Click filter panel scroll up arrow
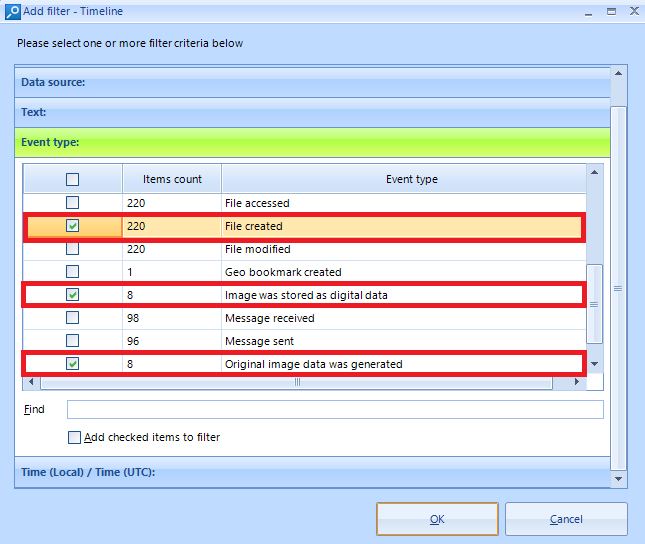Image resolution: width=645 pixels, height=544 pixels. (618, 74)
